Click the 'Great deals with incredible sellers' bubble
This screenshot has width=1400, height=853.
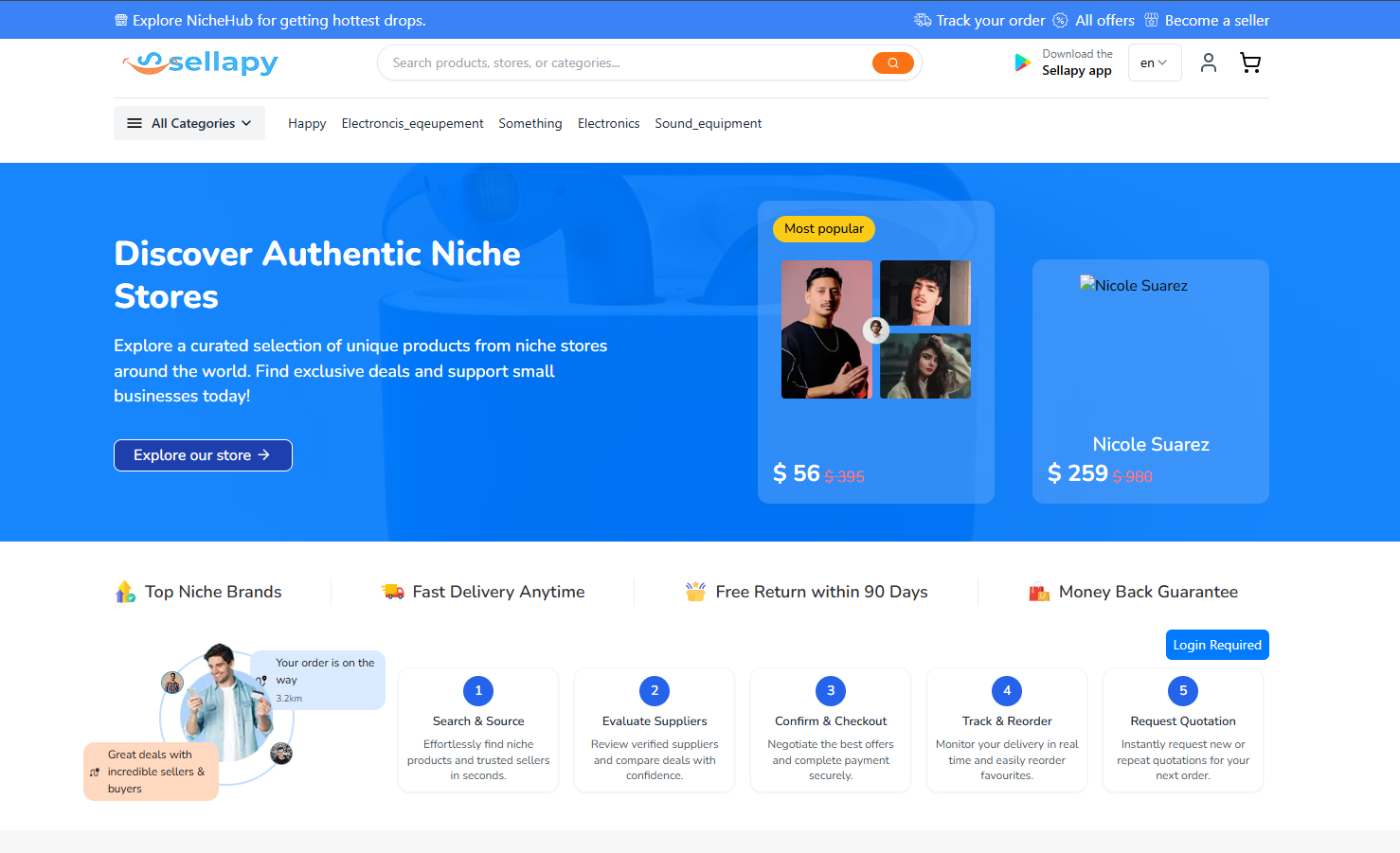(151, 772)
